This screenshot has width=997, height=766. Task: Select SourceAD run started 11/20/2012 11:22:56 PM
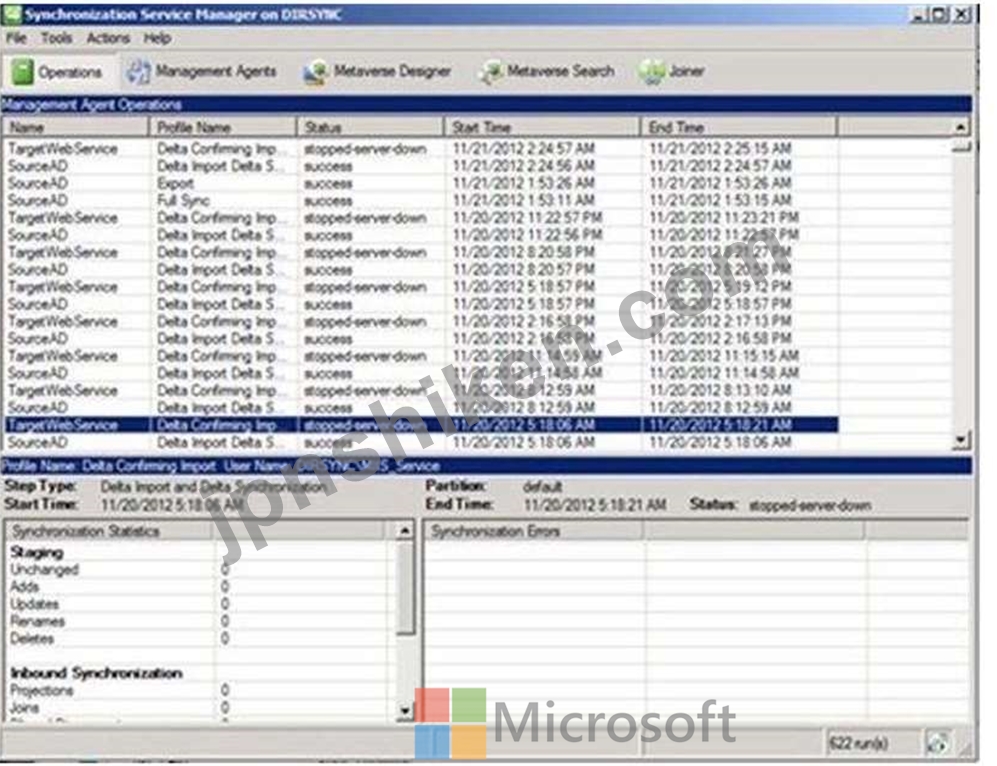[421, 235]
